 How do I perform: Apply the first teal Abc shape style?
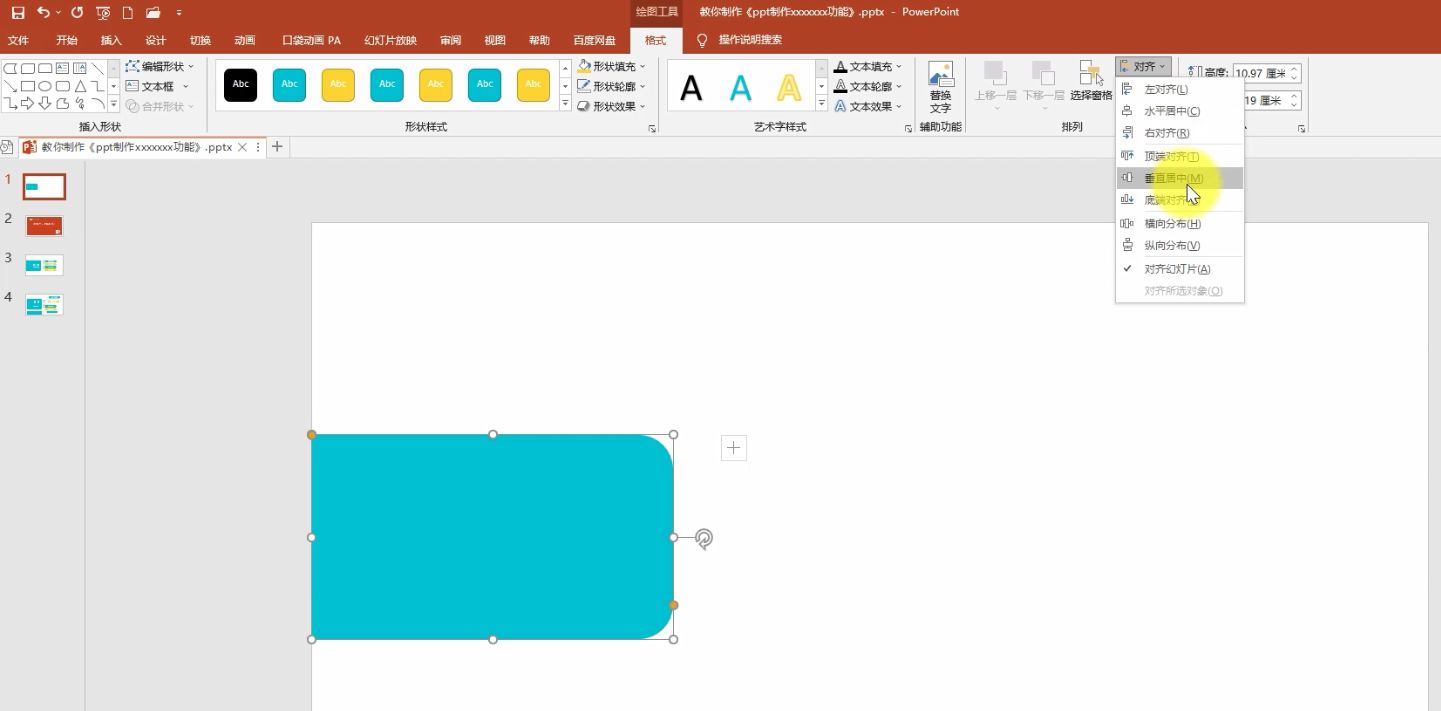[x=289, y=85]
